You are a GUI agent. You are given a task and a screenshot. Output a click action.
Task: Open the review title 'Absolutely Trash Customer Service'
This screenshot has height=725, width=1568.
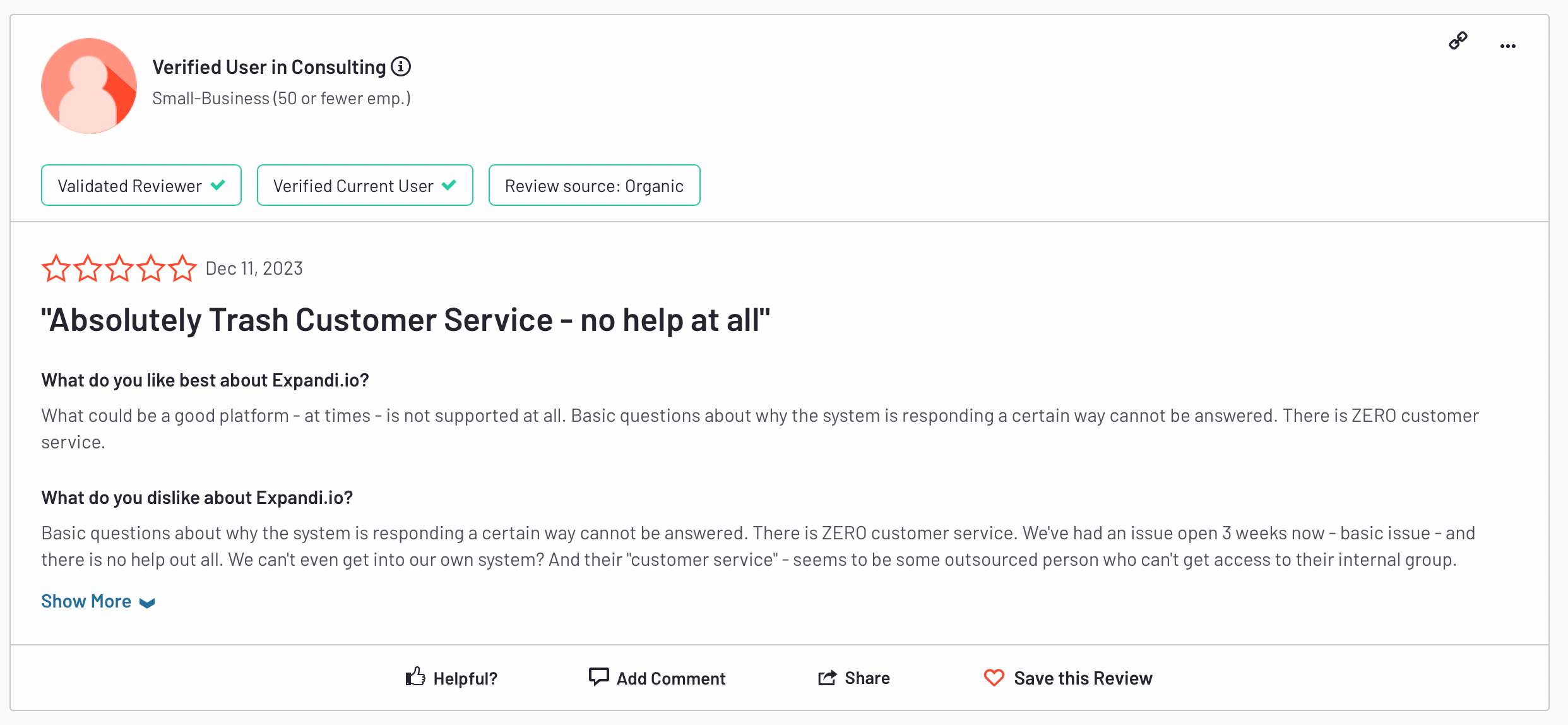click(406, 320)
